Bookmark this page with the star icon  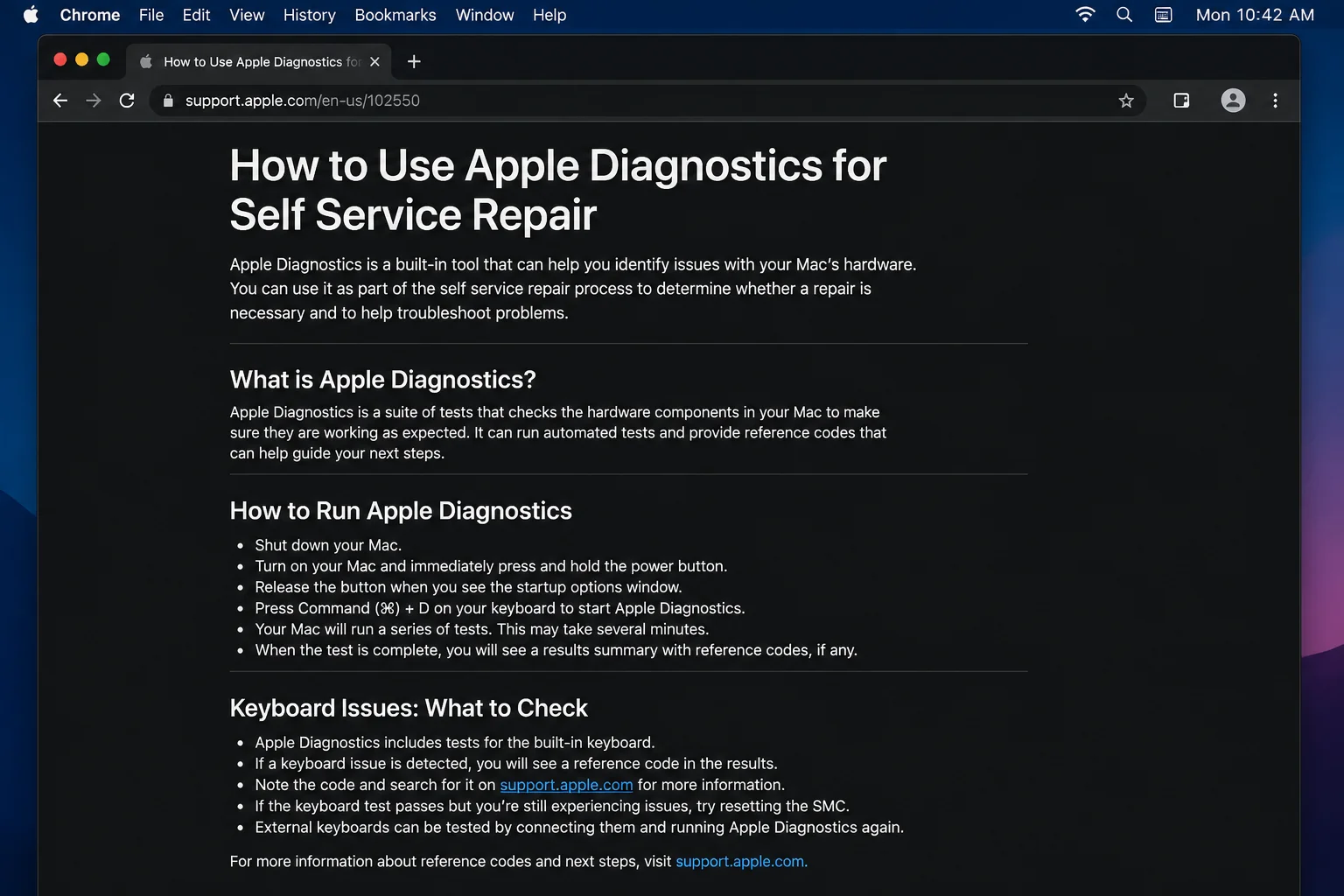[x=1126, y=101]
